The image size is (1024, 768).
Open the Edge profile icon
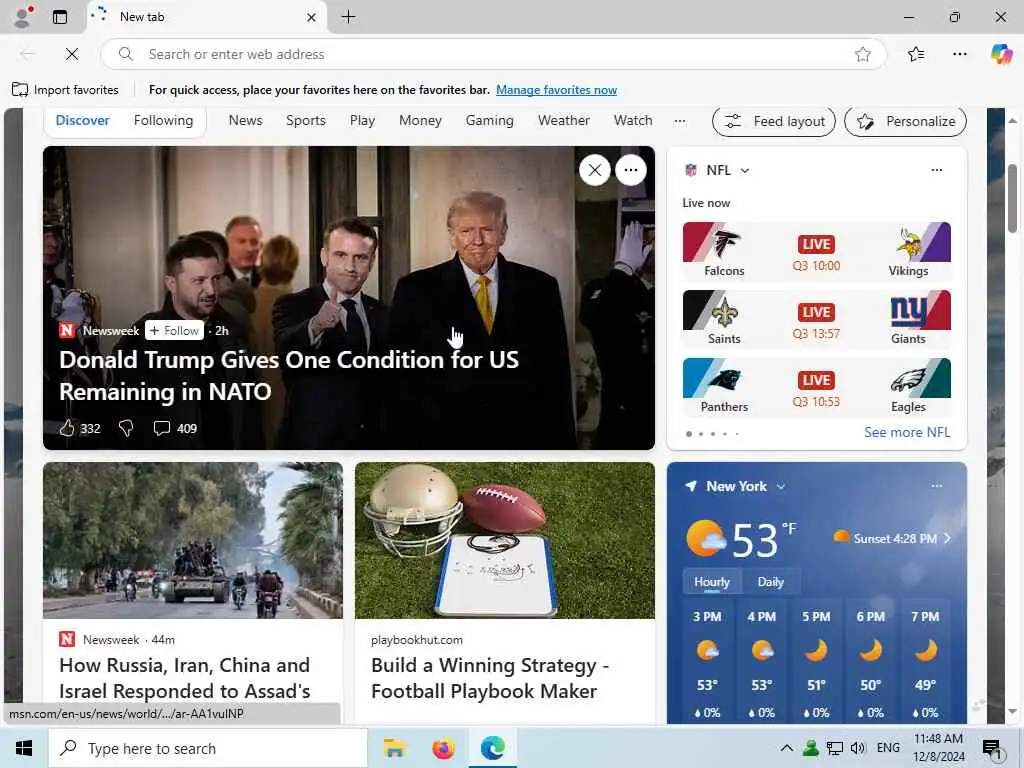point(23,17)
